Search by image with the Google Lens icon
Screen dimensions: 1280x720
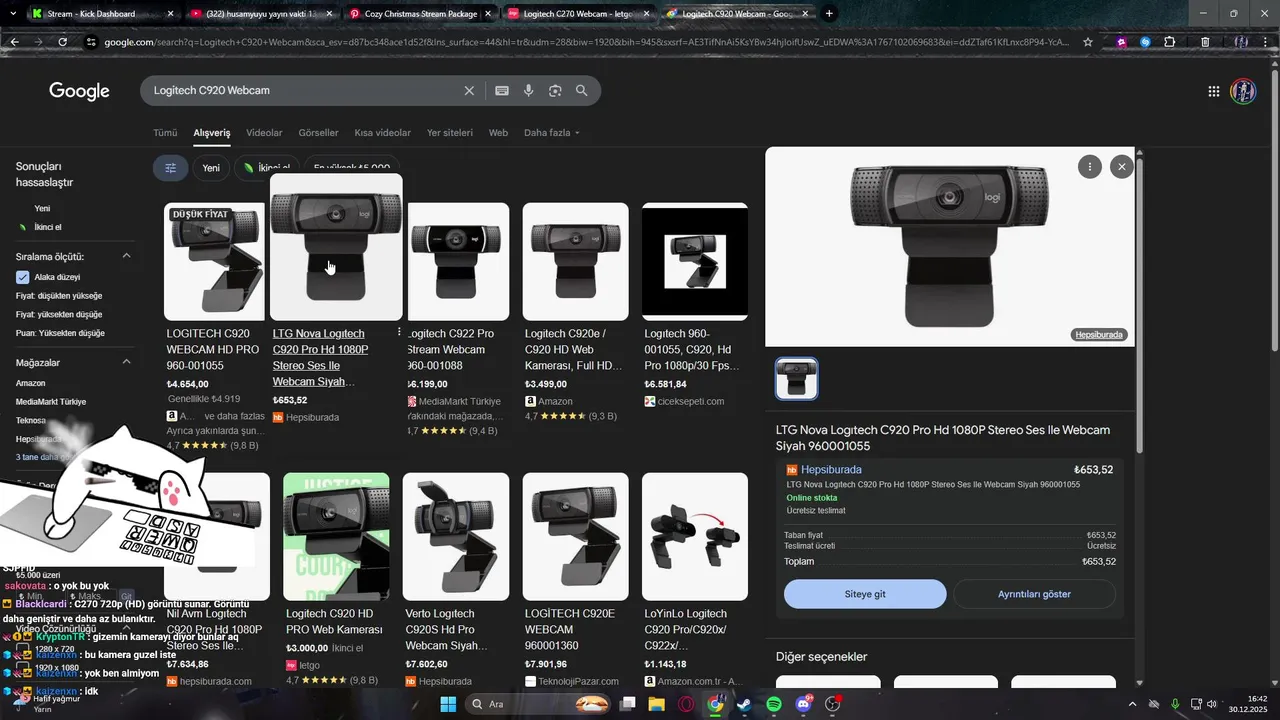click(x=555, y=90)
